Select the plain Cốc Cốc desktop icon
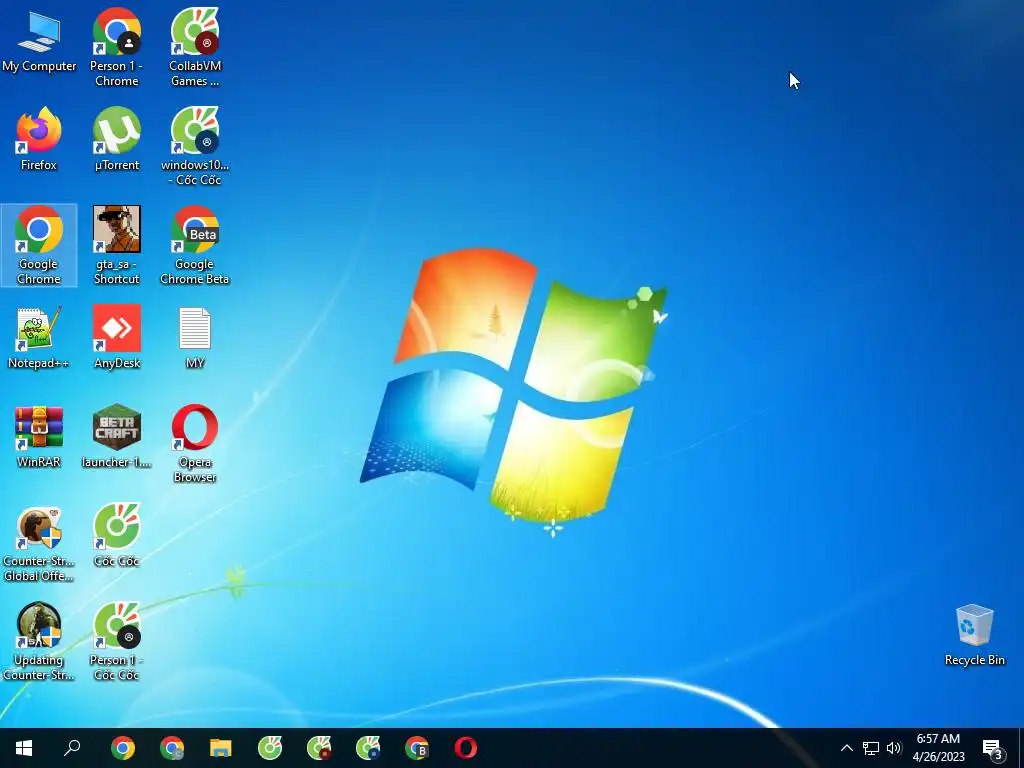This screenshot has height=768, width=1024. coord(117,536)
